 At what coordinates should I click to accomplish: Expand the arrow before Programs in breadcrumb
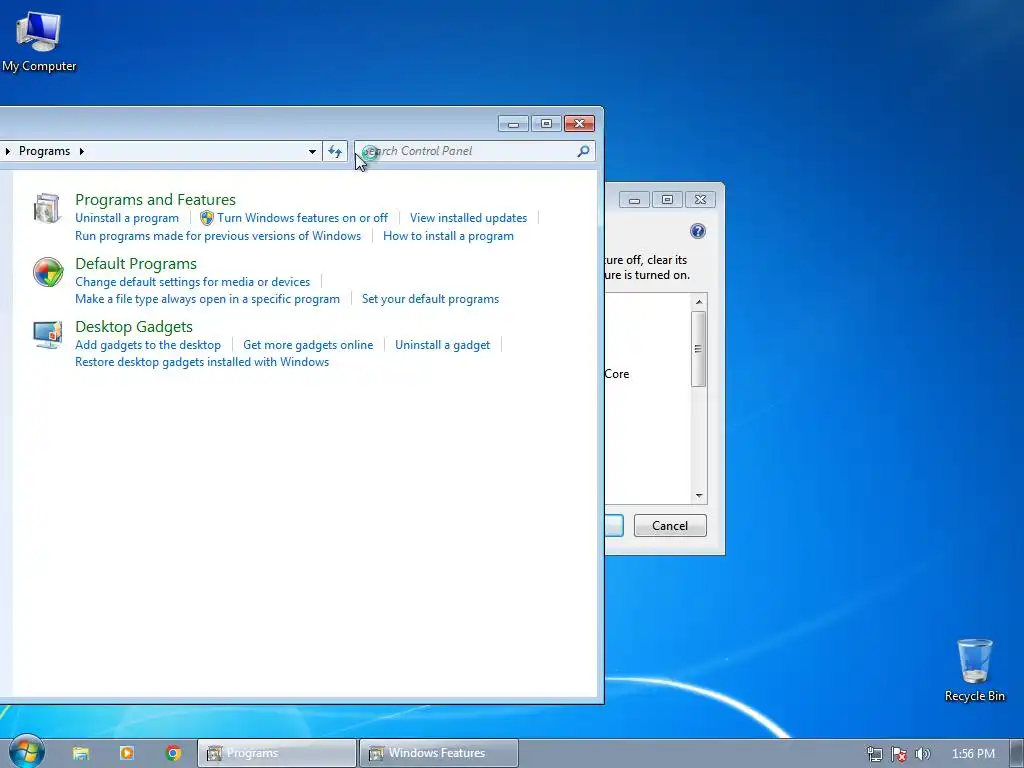(x=7, y=152)
